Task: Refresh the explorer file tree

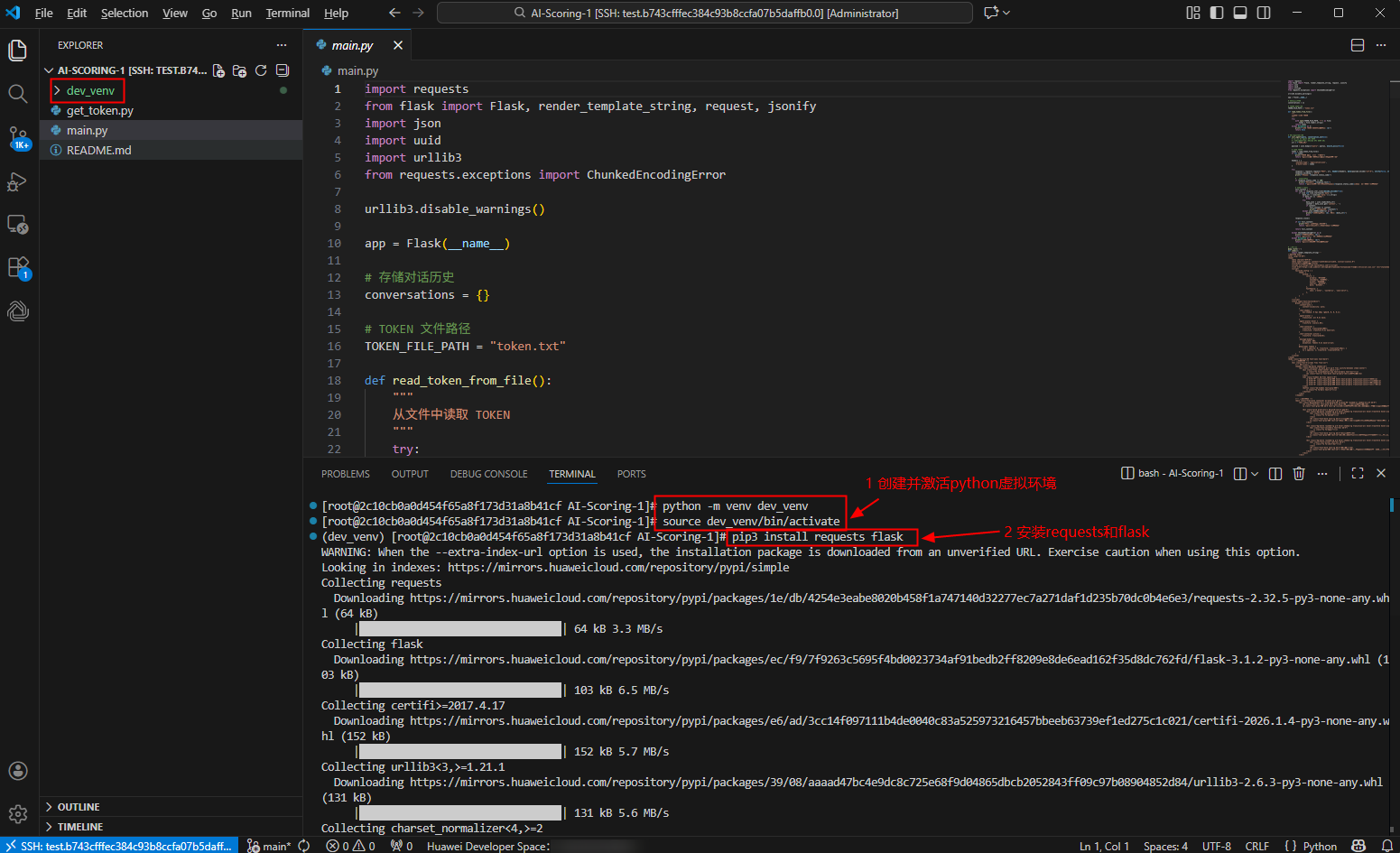Action: point(261,70)
